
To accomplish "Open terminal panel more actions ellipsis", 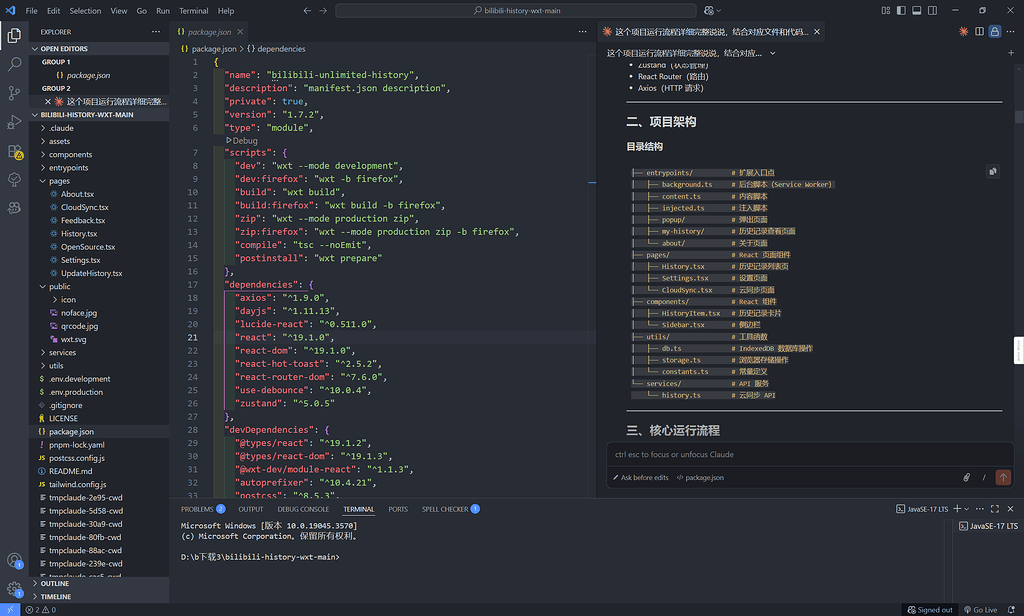I will tap(980, 509).
